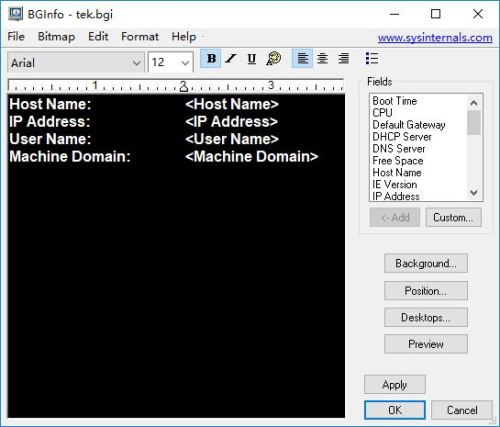500x427 pixels.
Task: Click Fields list scroll up arrow
Action: (474, 103)
